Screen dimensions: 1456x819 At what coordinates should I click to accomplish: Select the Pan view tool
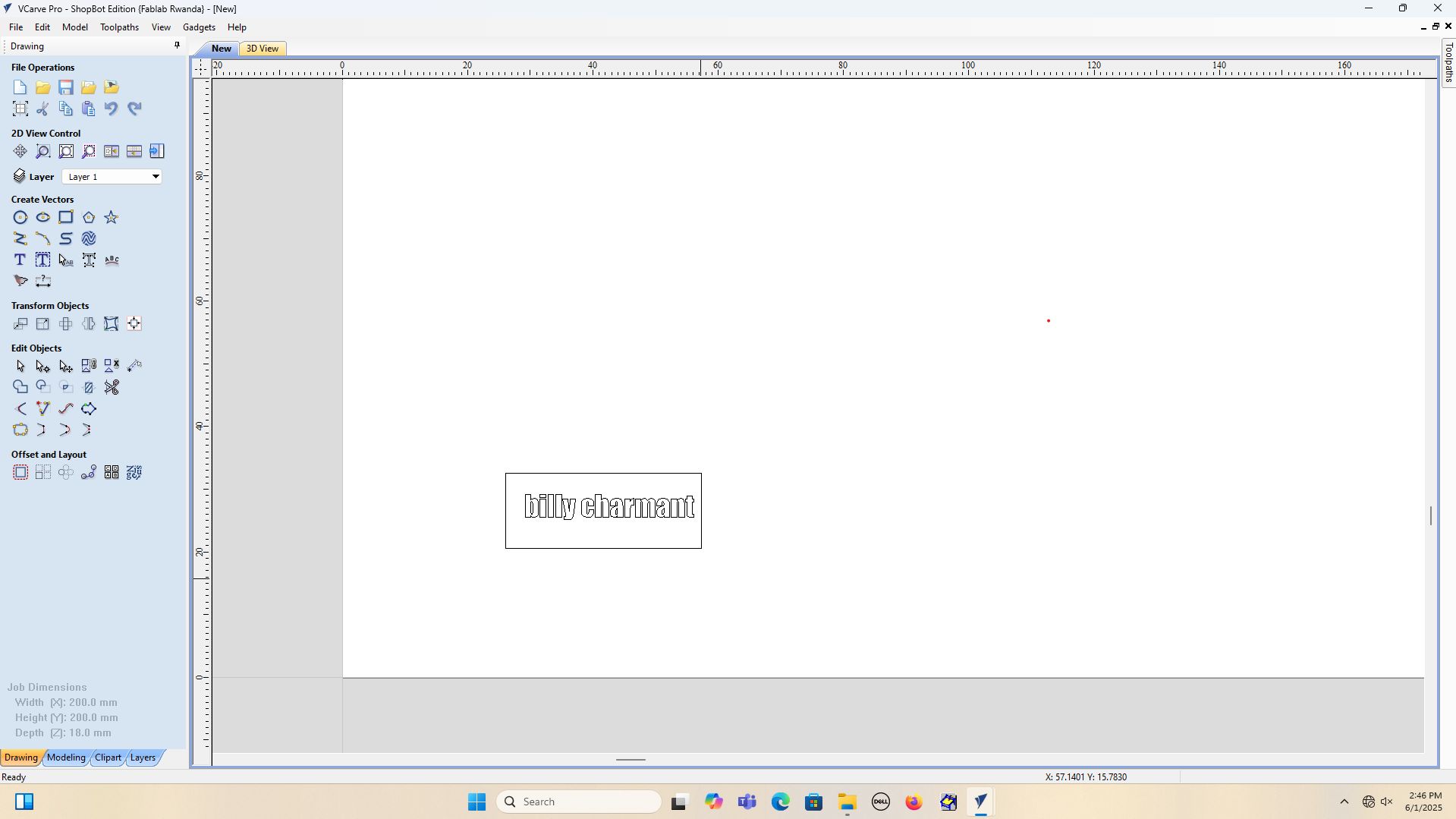coord(20,151)
